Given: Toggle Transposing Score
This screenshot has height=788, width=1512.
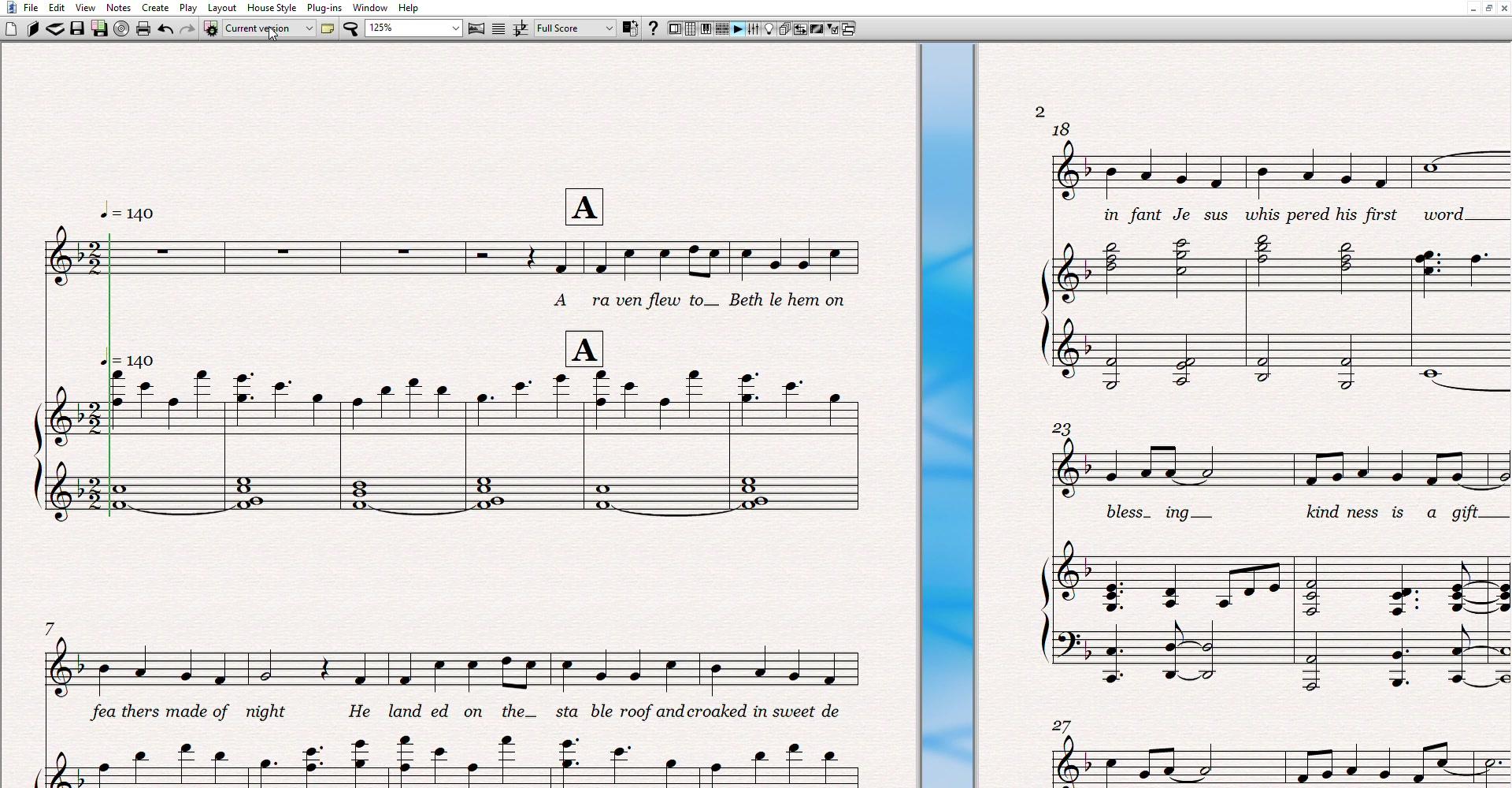Looking at the screenshot, I should (521, 29).
